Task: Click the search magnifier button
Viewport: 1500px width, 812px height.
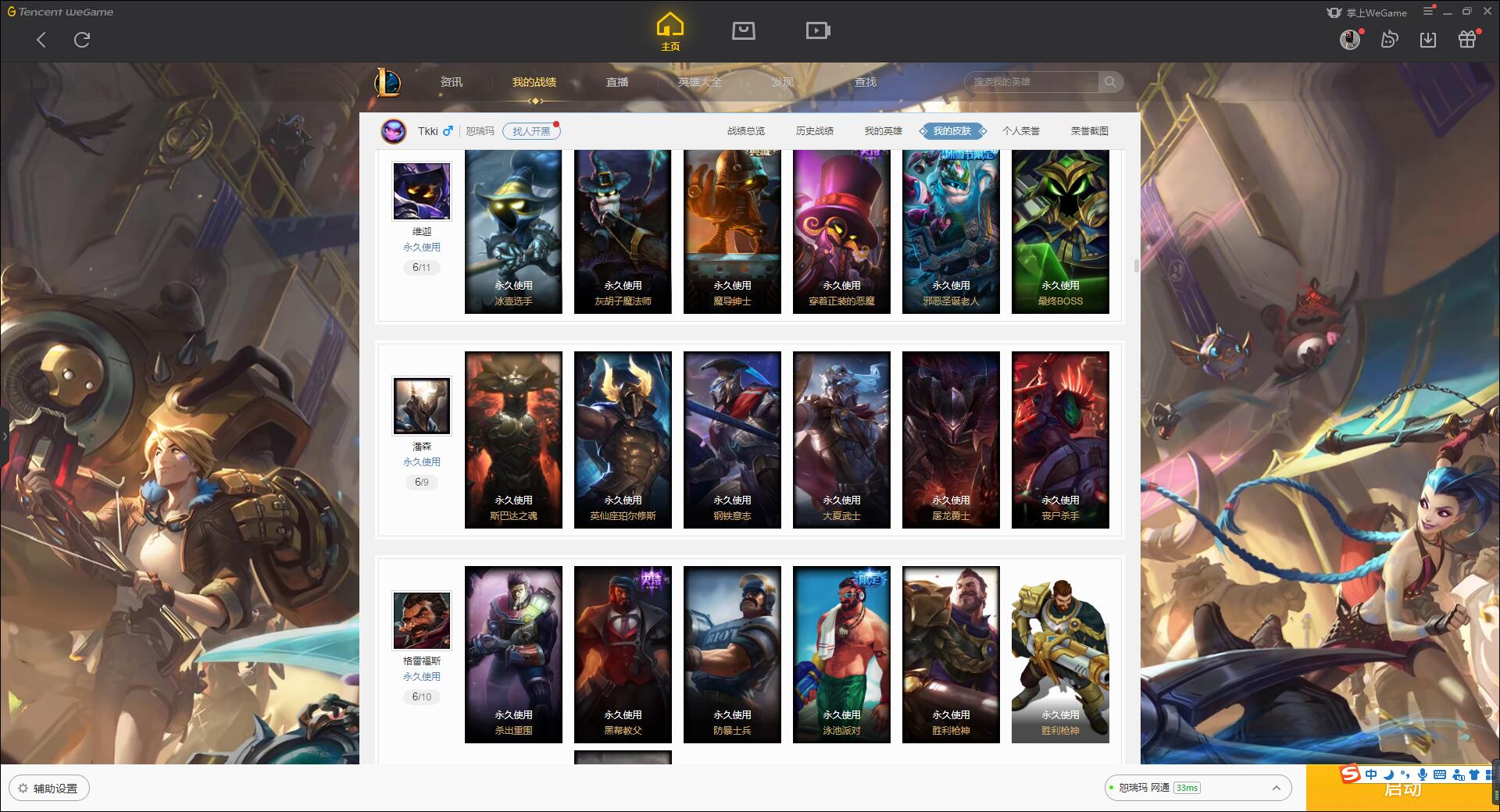Action: (x=1109, y=82)
